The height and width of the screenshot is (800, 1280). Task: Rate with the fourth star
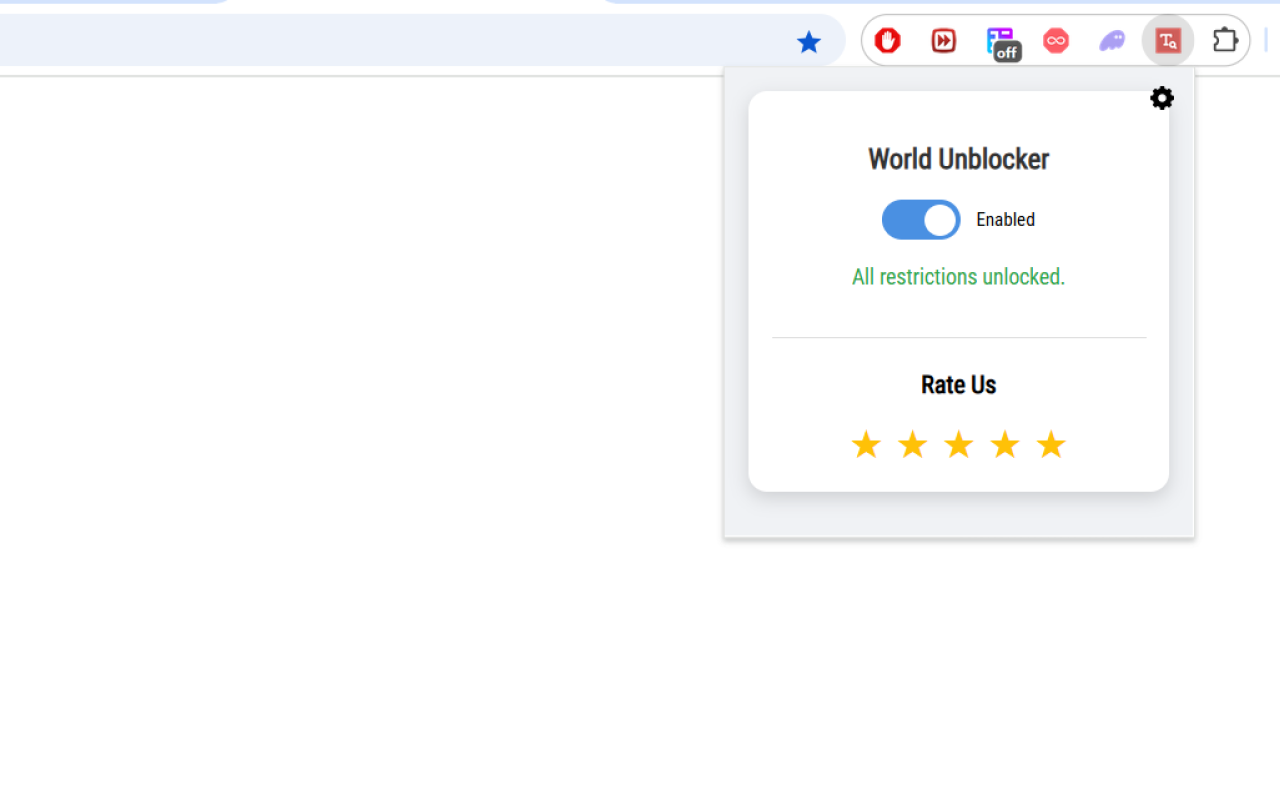(1005, 445)
